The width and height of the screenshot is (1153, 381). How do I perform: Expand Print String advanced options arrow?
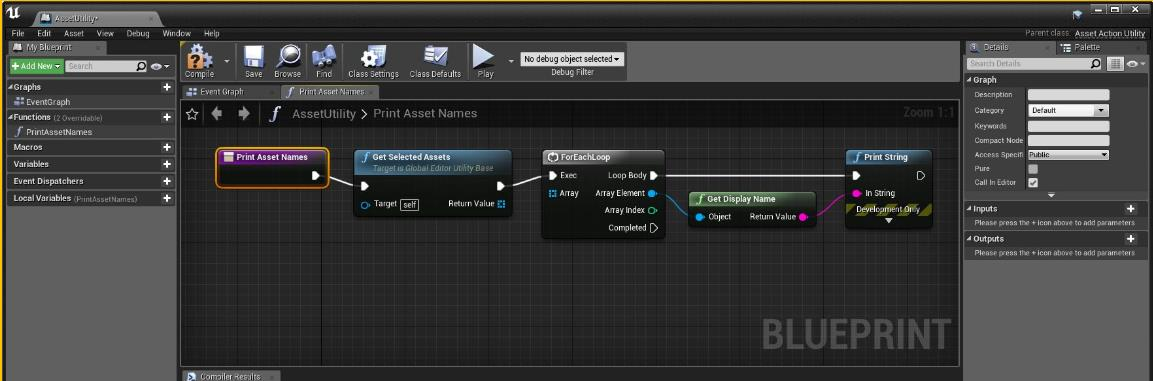point(888,220)
